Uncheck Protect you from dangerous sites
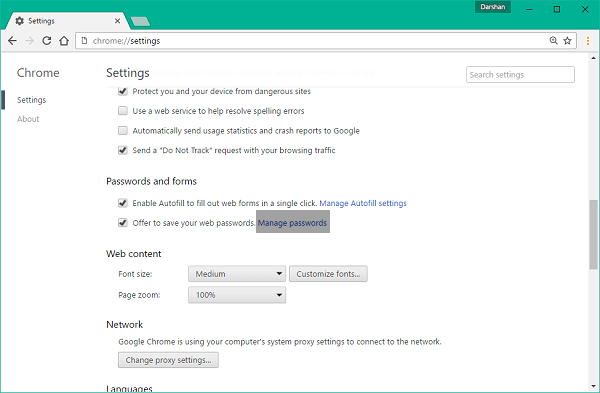This screenshot has width=600, height=393. click(x=123, y=91)
